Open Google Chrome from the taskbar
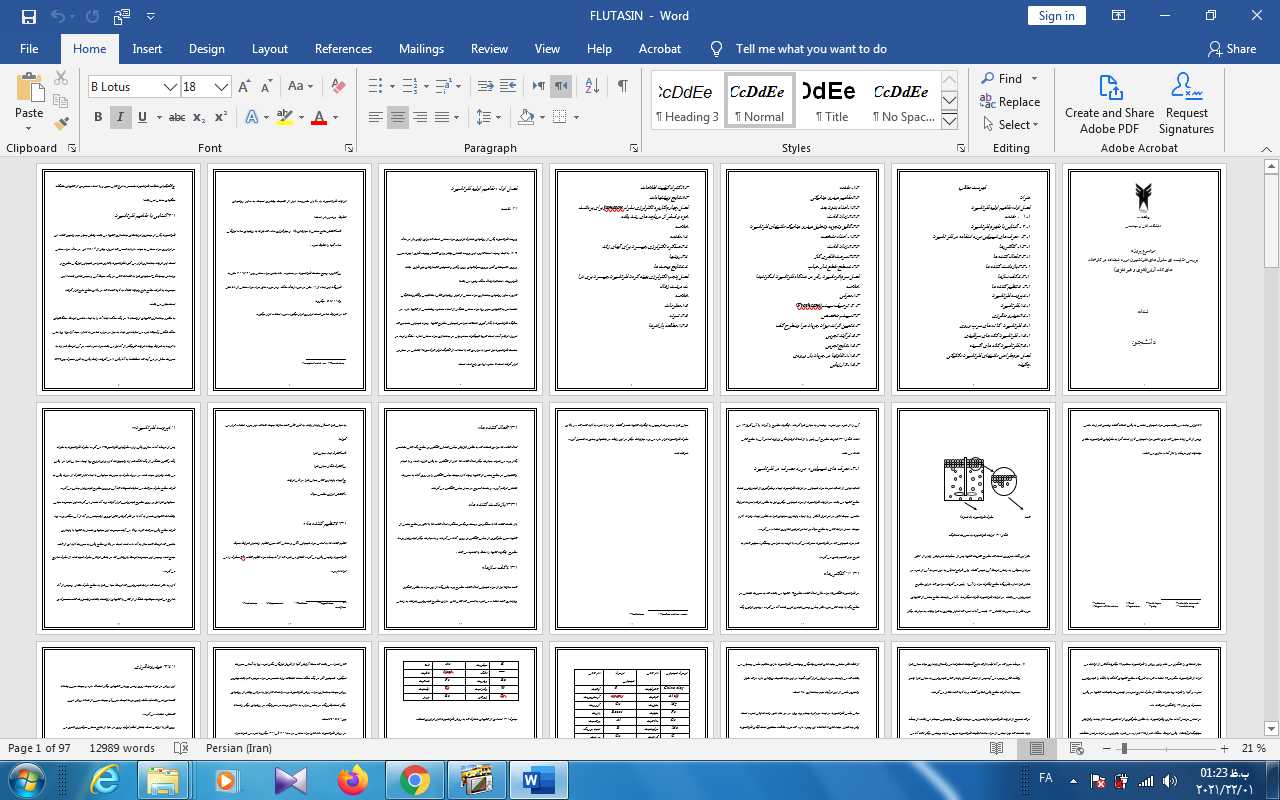The height and width of the screenshot is (800, 1280). coord(415,780)
